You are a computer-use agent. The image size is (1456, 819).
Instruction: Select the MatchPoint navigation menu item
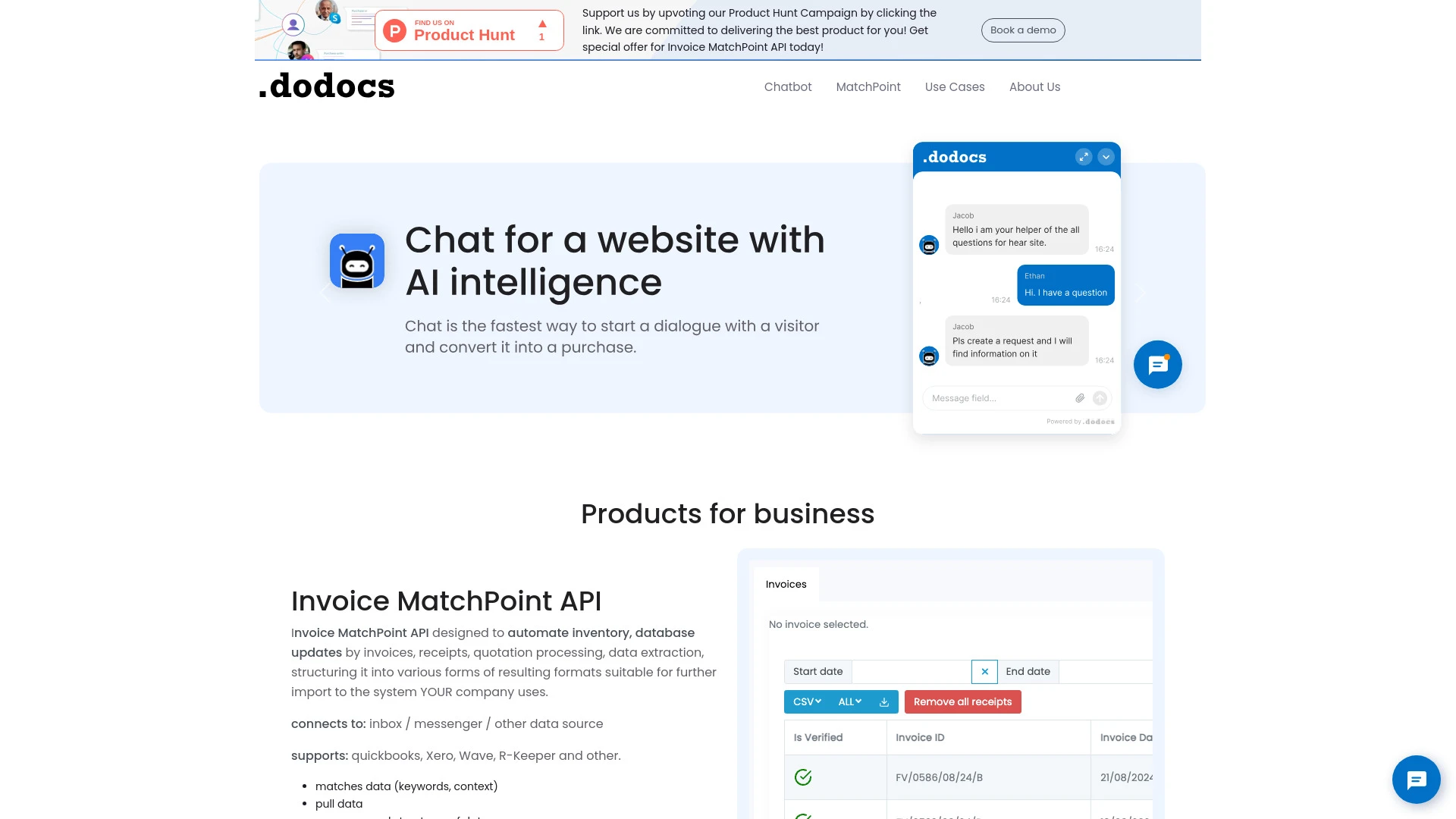click(868, 86)
